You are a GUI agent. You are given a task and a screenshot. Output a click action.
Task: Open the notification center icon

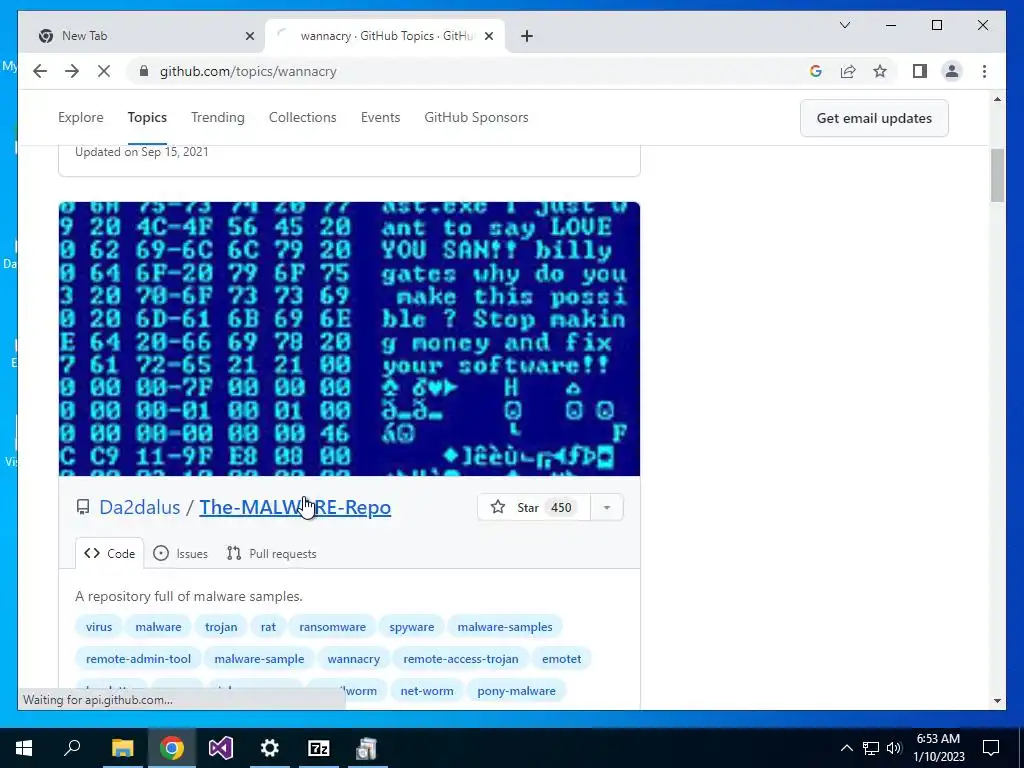tap(991, 748)
